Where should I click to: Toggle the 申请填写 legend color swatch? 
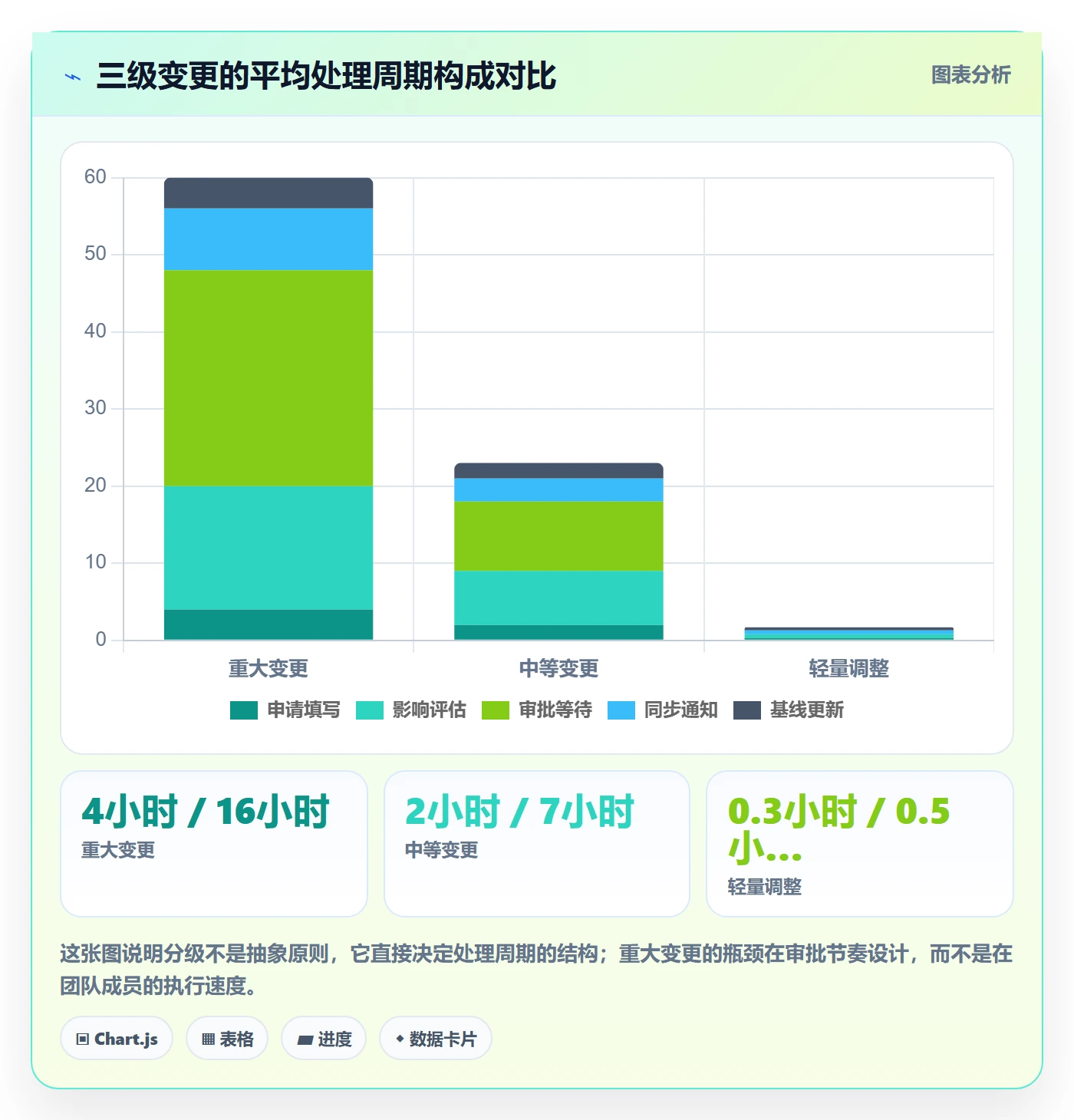click(244, 710)
